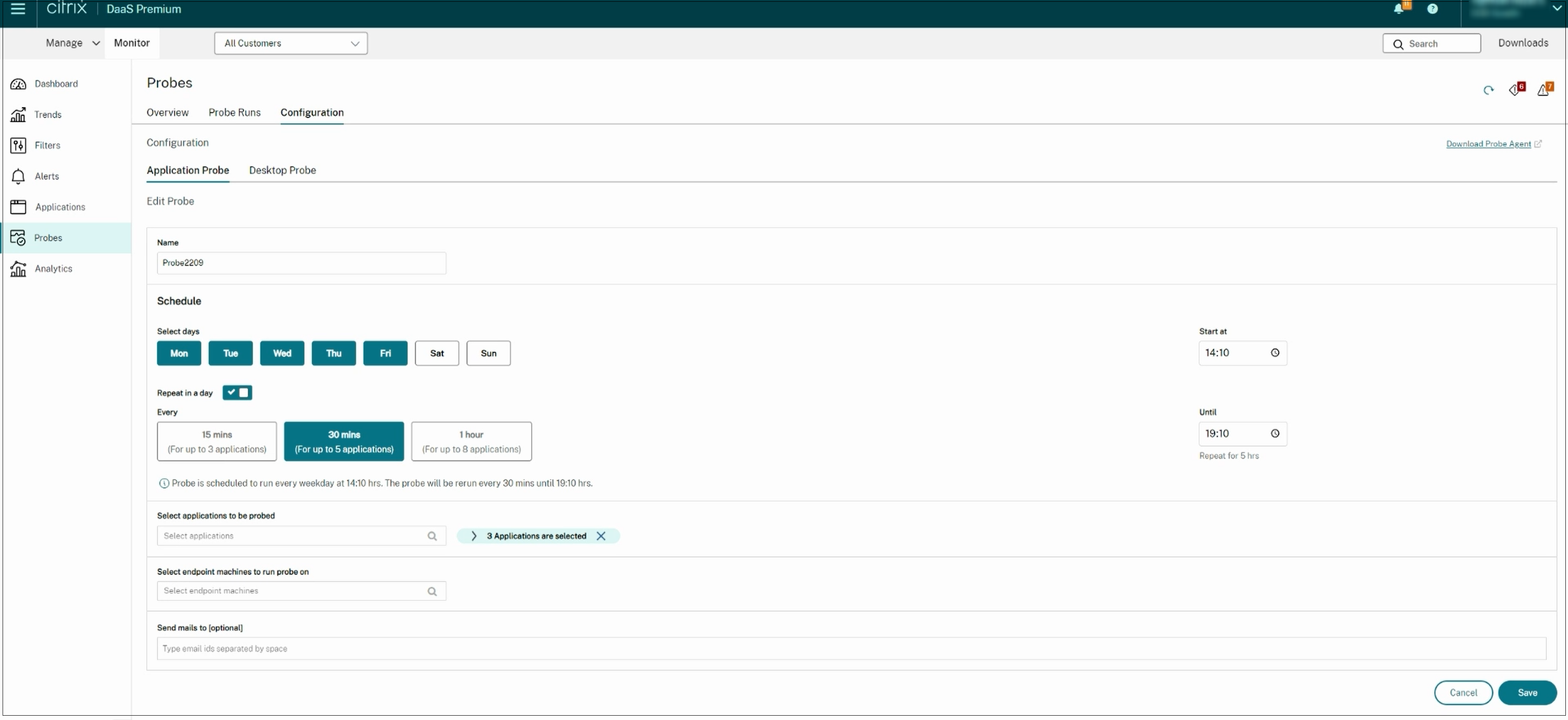The image size is (1568, 720).
Task: Click the search icon in applications field
Action: coord(432,535)
